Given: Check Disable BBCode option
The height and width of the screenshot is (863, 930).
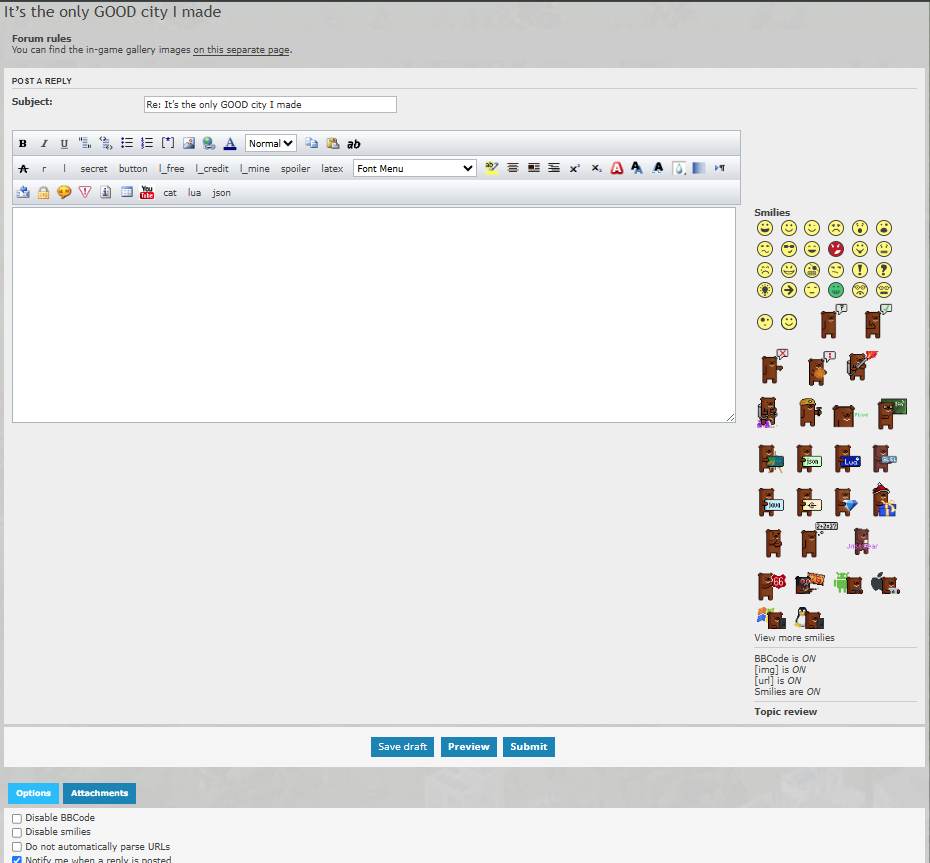Looking at the screenshot, I should point(17,819).
